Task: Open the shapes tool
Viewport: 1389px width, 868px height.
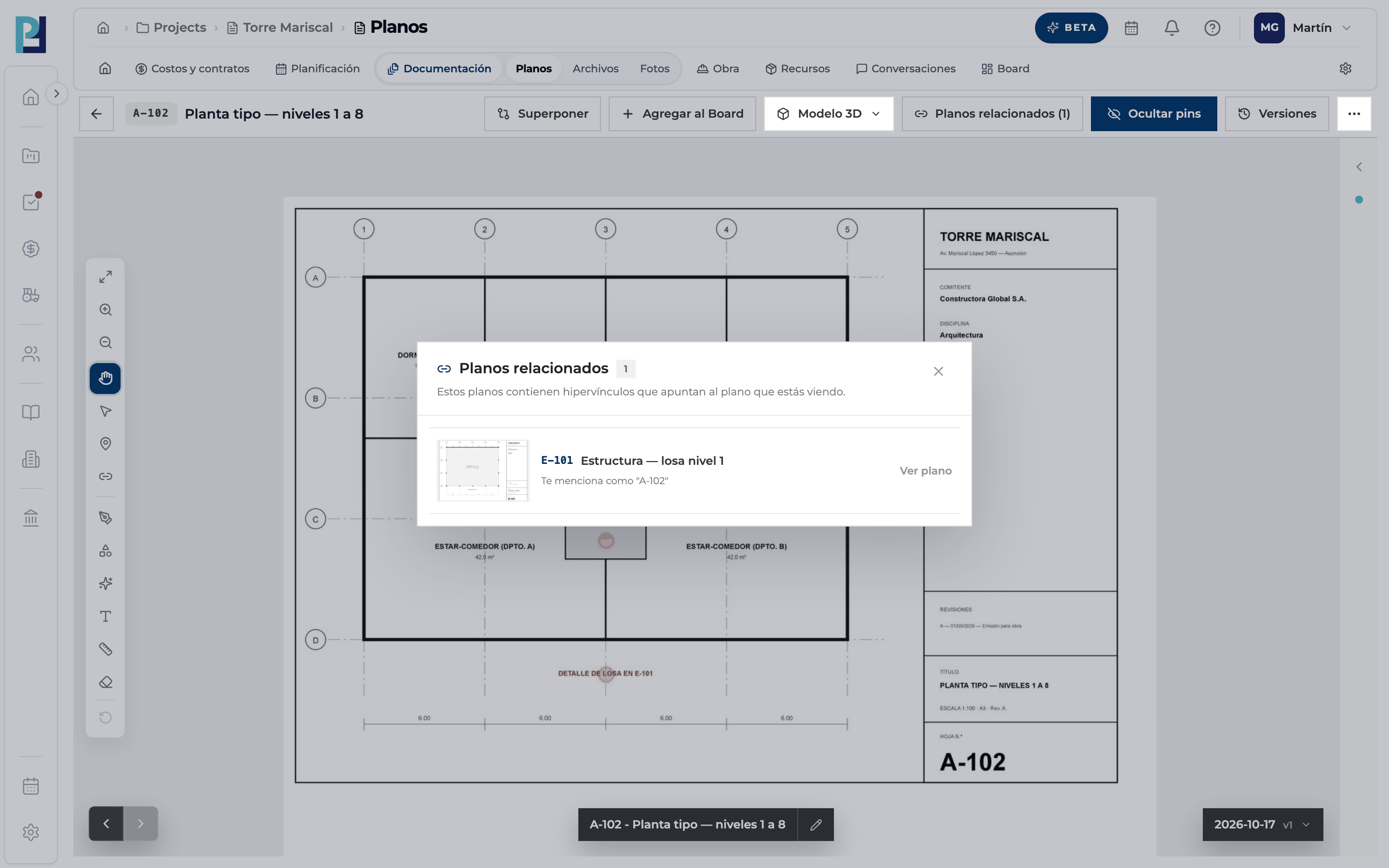Action: click(105, 551)
